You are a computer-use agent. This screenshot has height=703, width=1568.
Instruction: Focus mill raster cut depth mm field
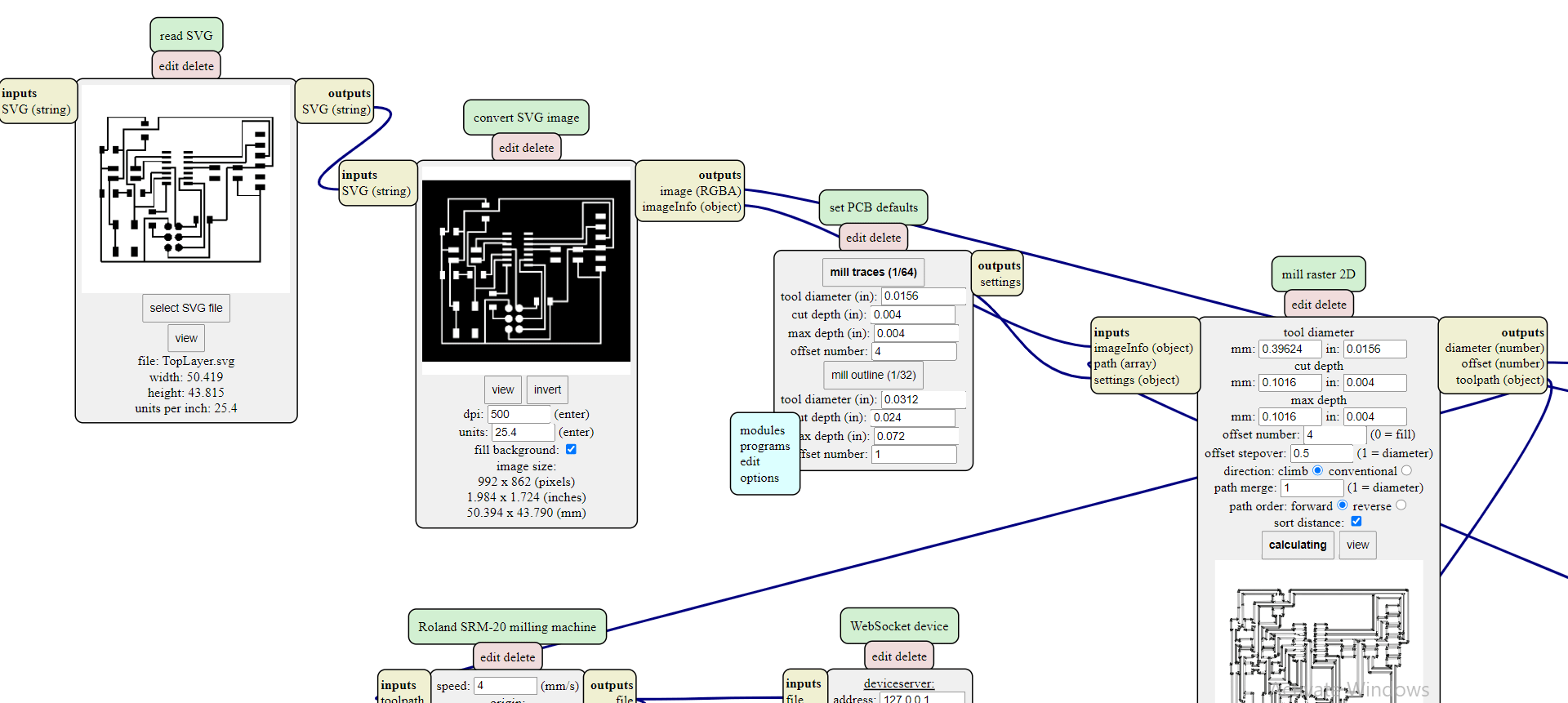1290,382
